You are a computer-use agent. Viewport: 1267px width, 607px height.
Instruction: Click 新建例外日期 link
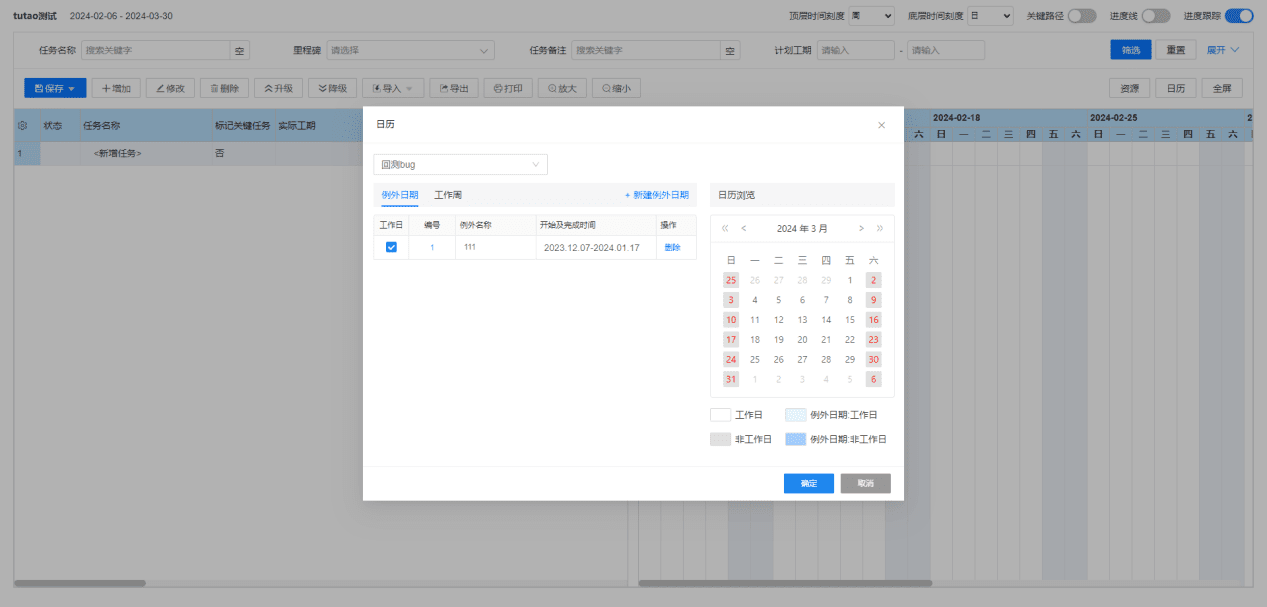657,195
